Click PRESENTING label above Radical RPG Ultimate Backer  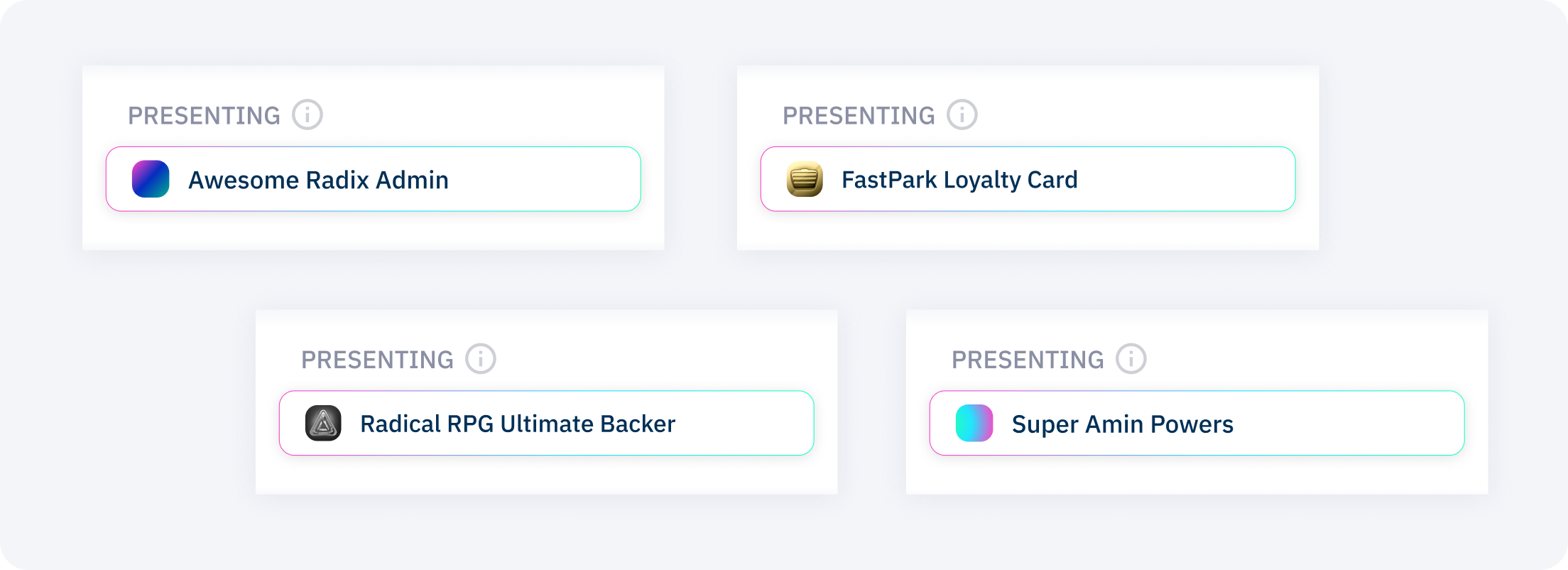(x=377, y=360)
